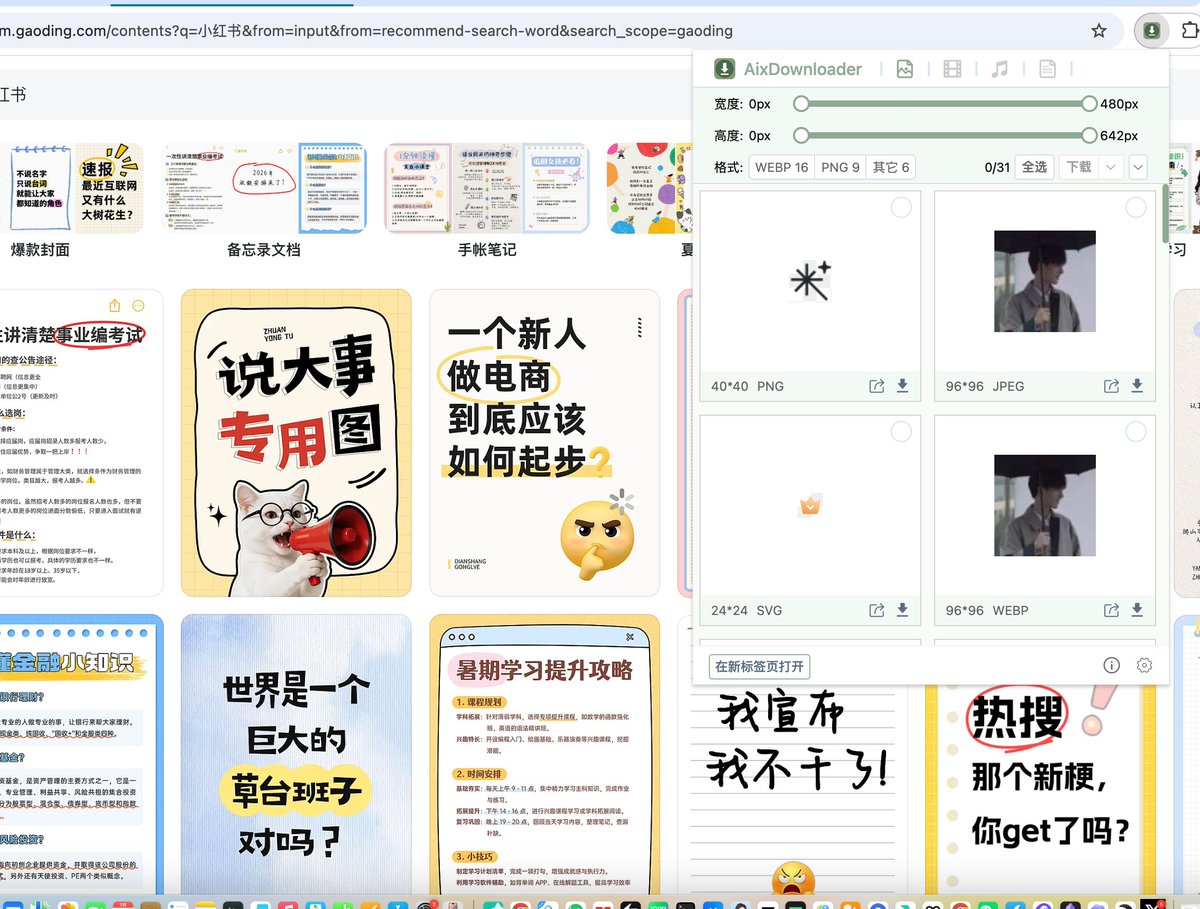The height and width of the screenshot is (909, 1200).
Task: Click the width slider maximum handle
Action: click(x=1089, y=104)
